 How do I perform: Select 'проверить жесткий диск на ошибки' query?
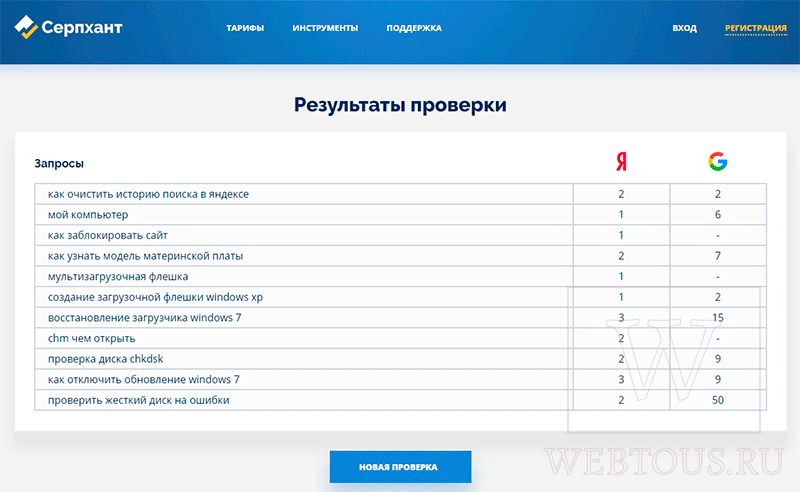(x=138, y=400)
